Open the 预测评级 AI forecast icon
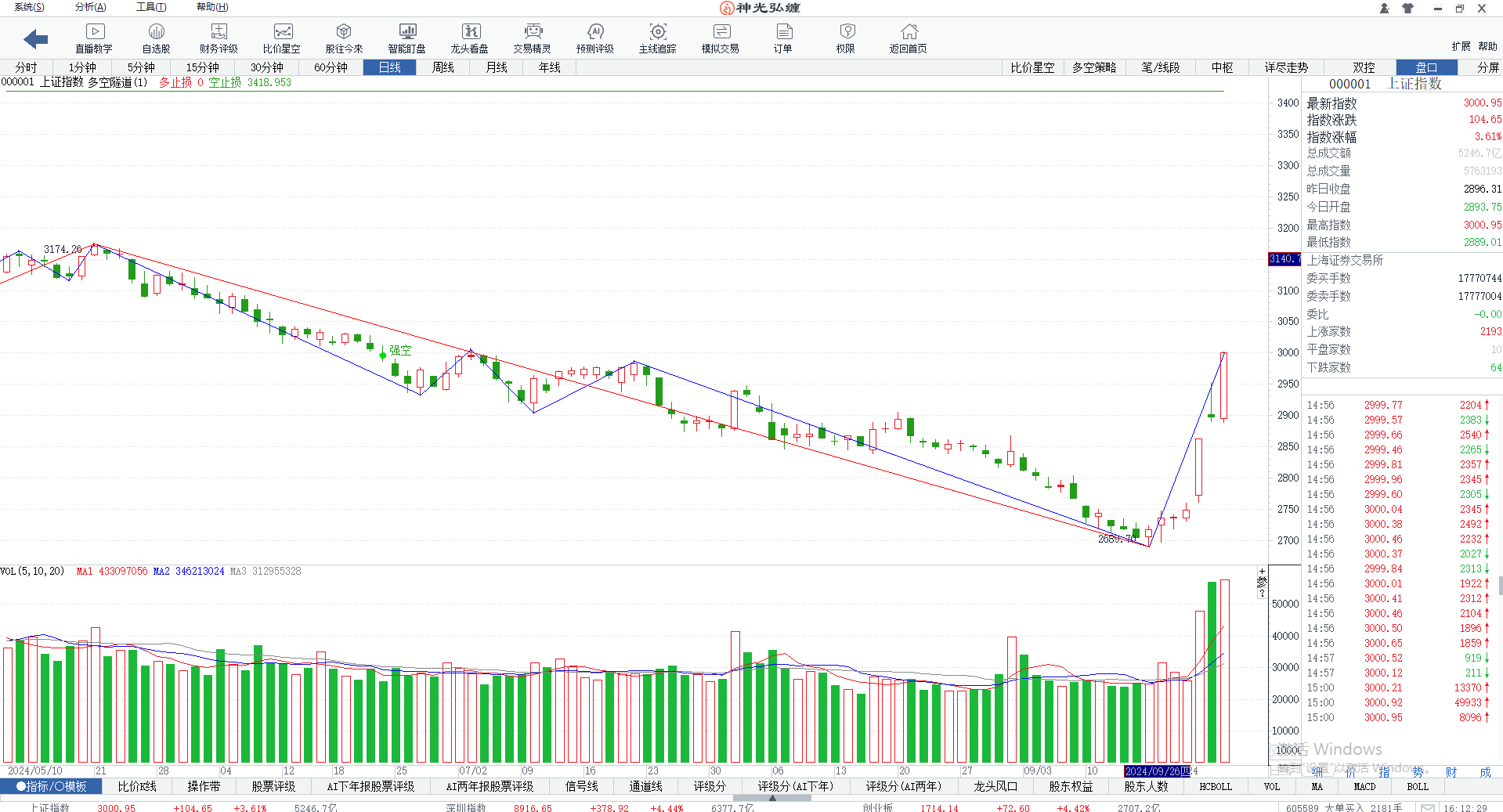 pyautogui.click(x=595, y=38)
